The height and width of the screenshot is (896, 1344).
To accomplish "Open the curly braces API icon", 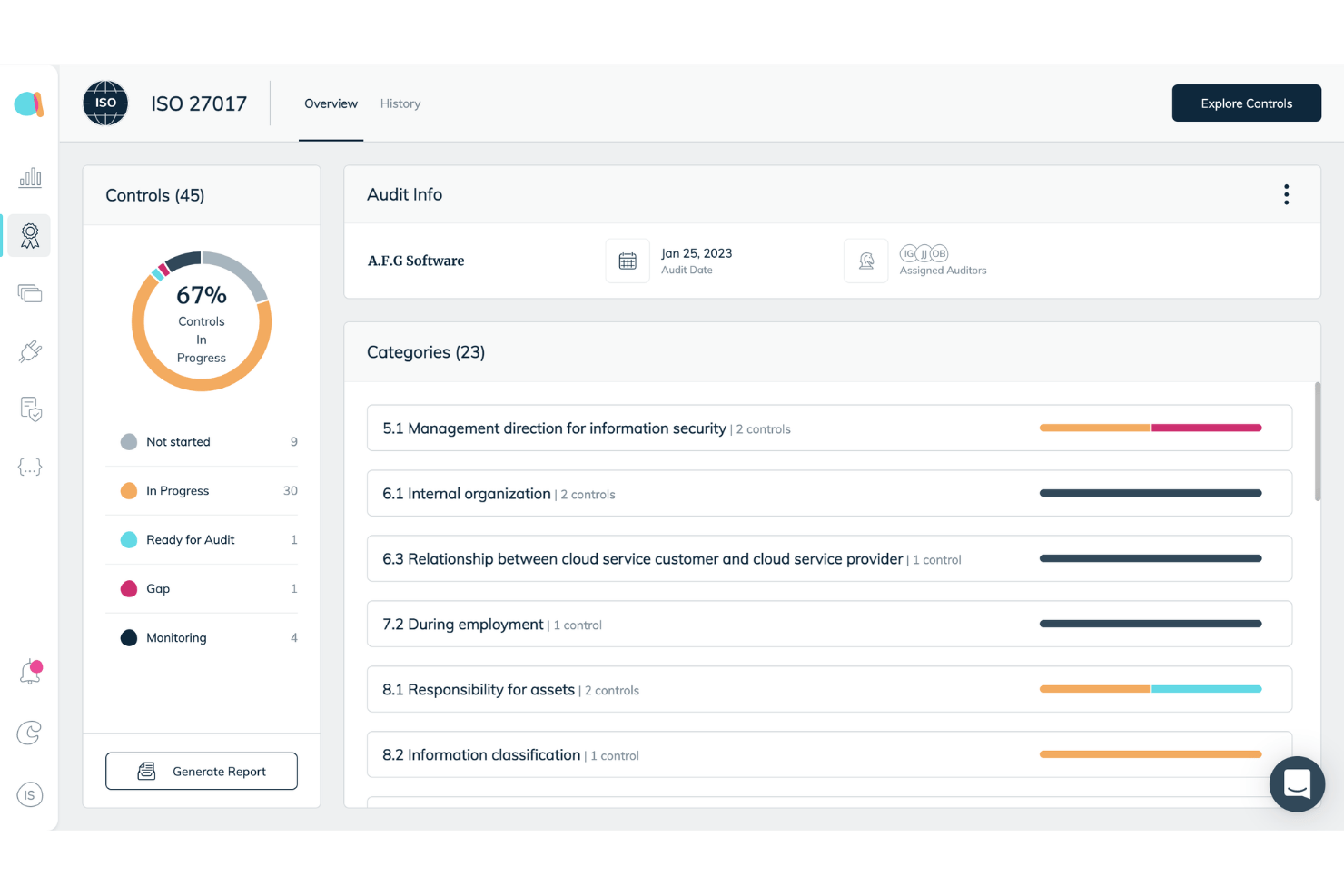I will click(30, 468).
